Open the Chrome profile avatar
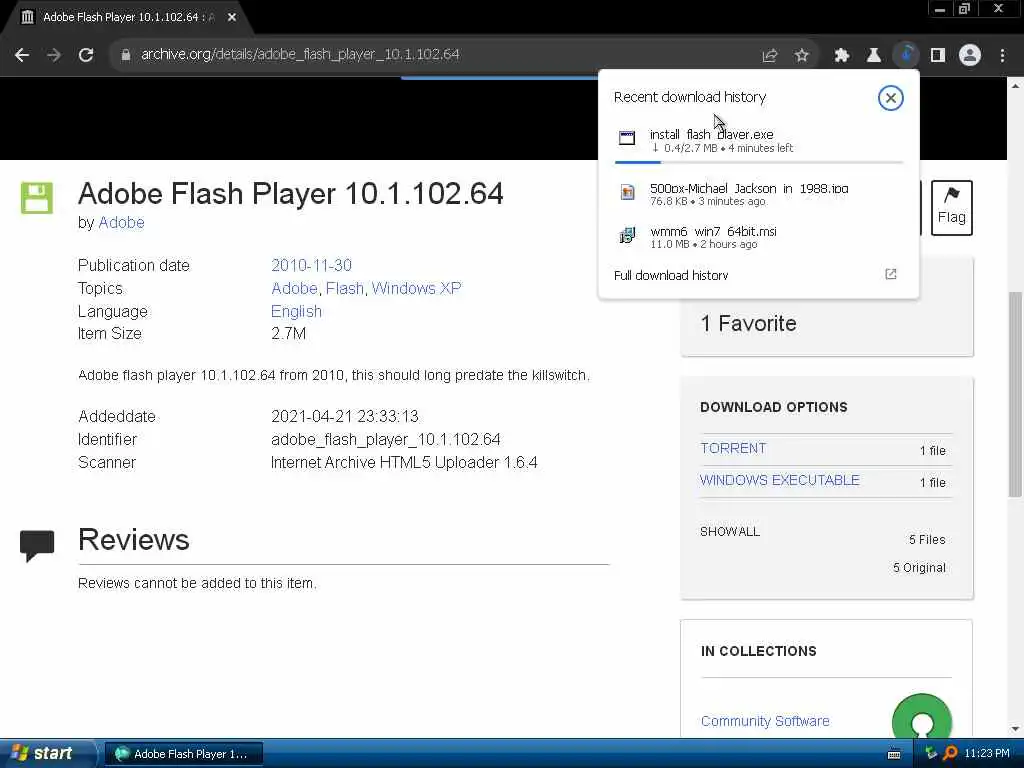 [970, 56]
